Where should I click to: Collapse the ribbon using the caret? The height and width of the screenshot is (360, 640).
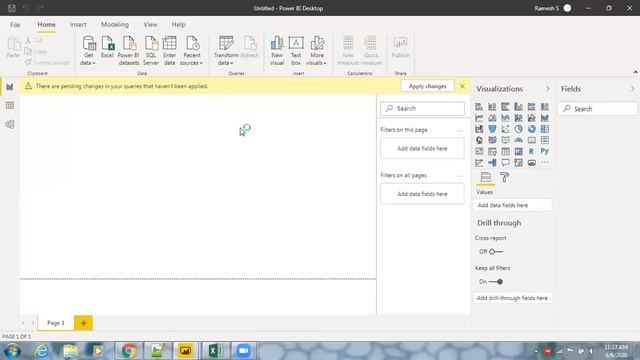pos(635,72)
